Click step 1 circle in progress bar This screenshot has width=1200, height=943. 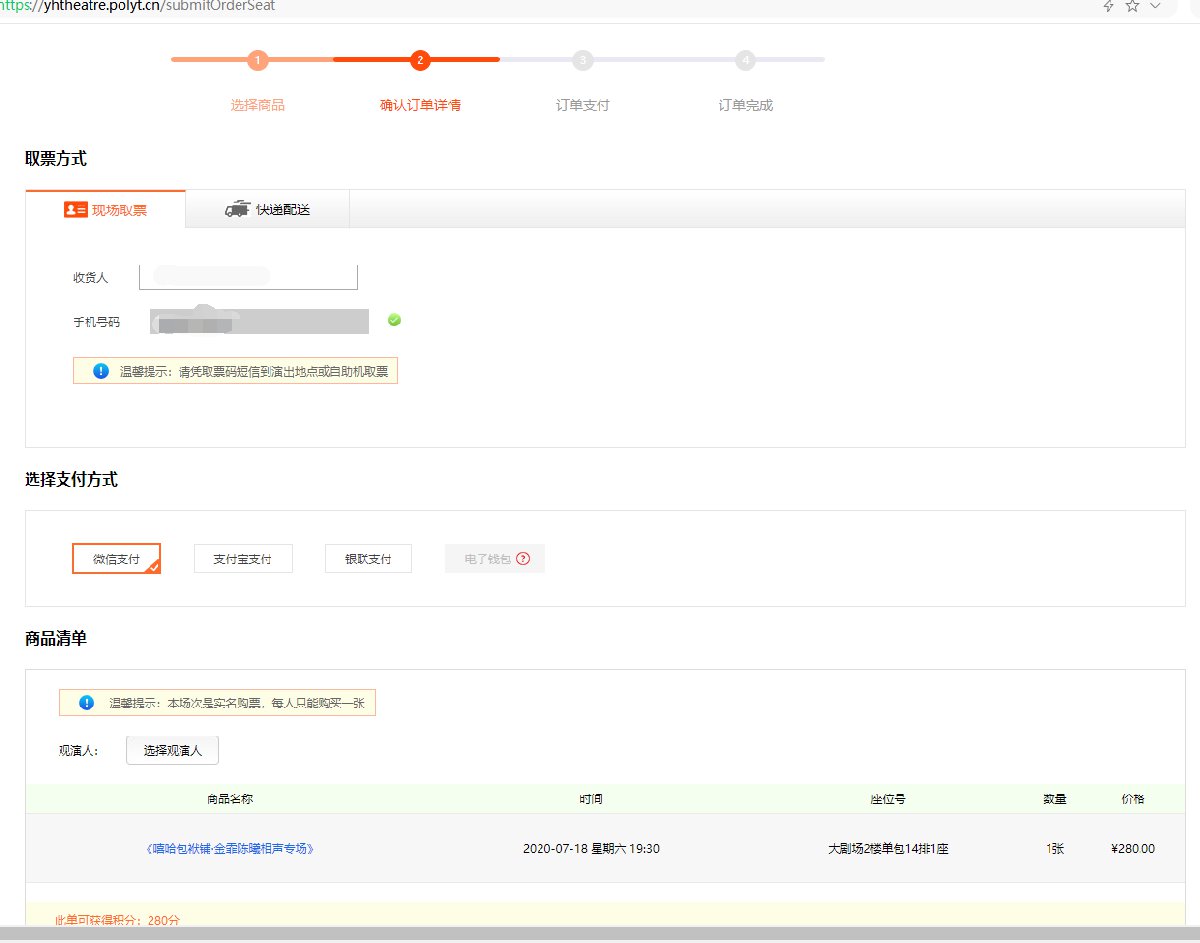click(x=257, y=60)
